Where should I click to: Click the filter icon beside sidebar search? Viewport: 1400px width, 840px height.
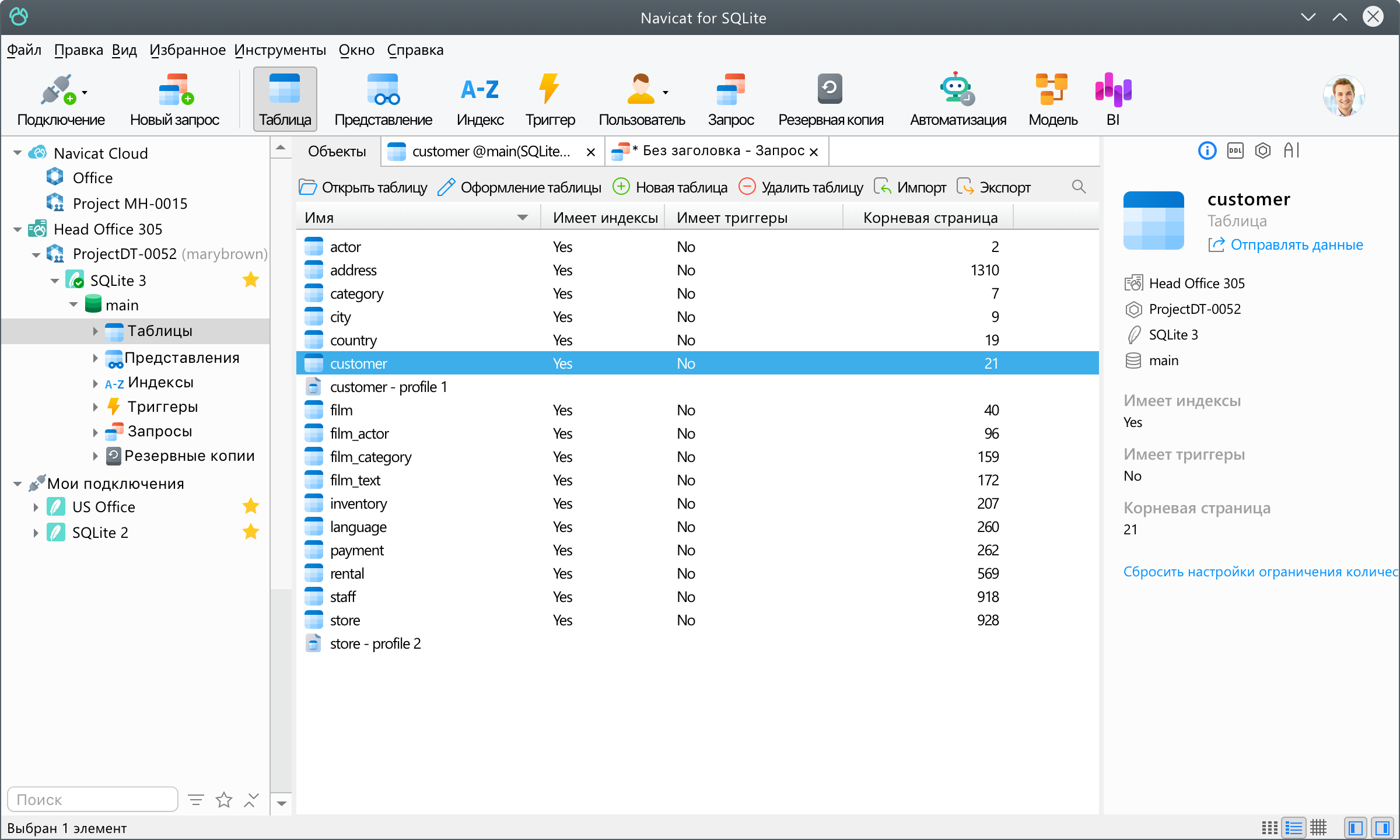(196, 800)
